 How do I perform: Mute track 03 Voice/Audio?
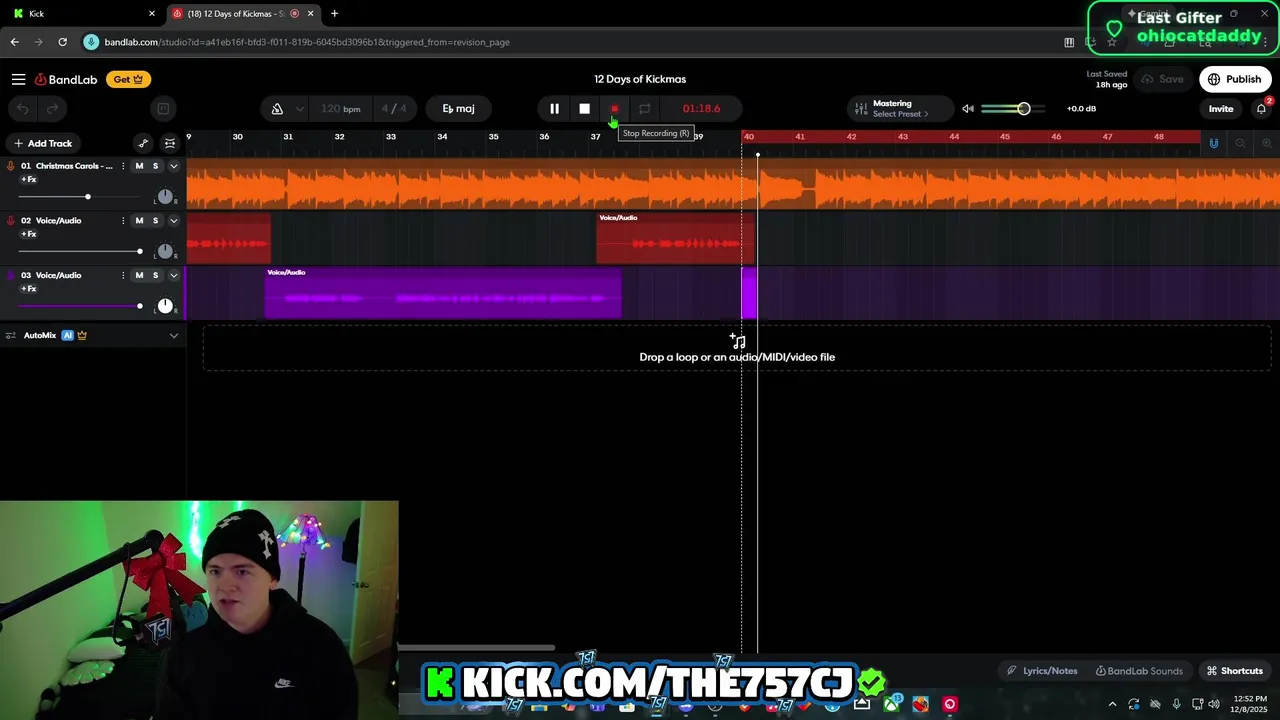(139, 275)
